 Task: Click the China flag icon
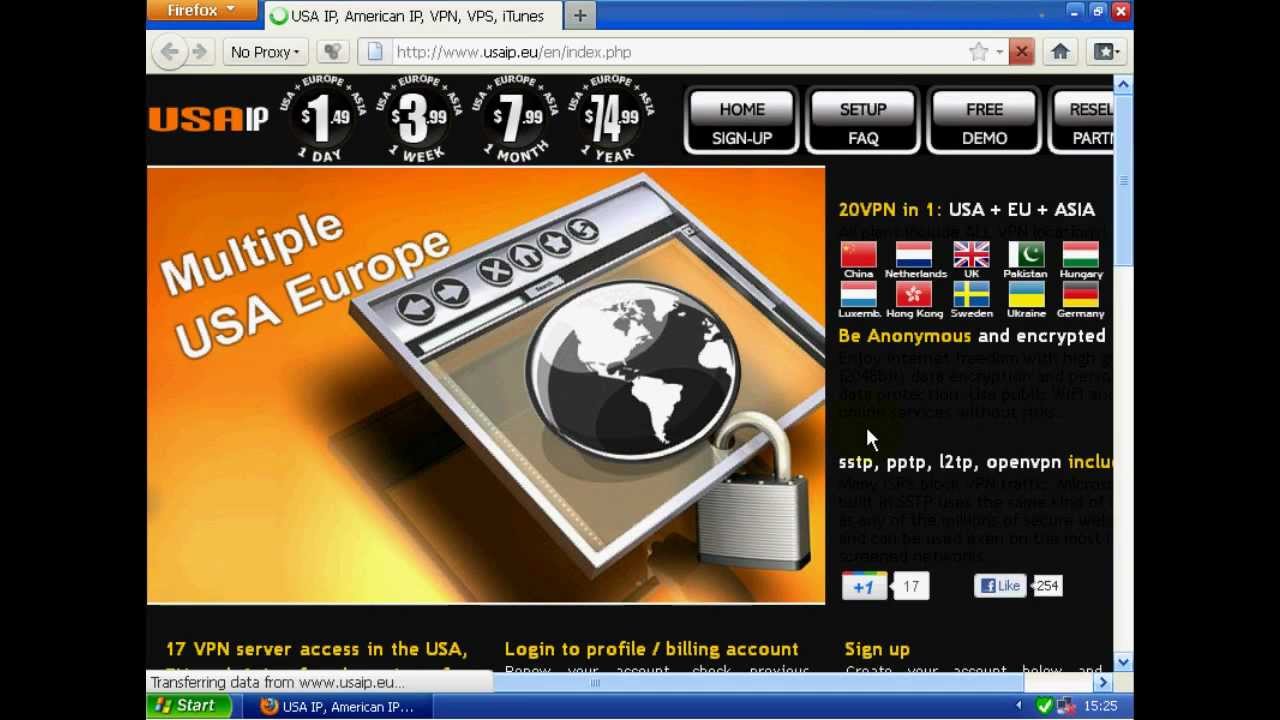(x=858, y=254)
